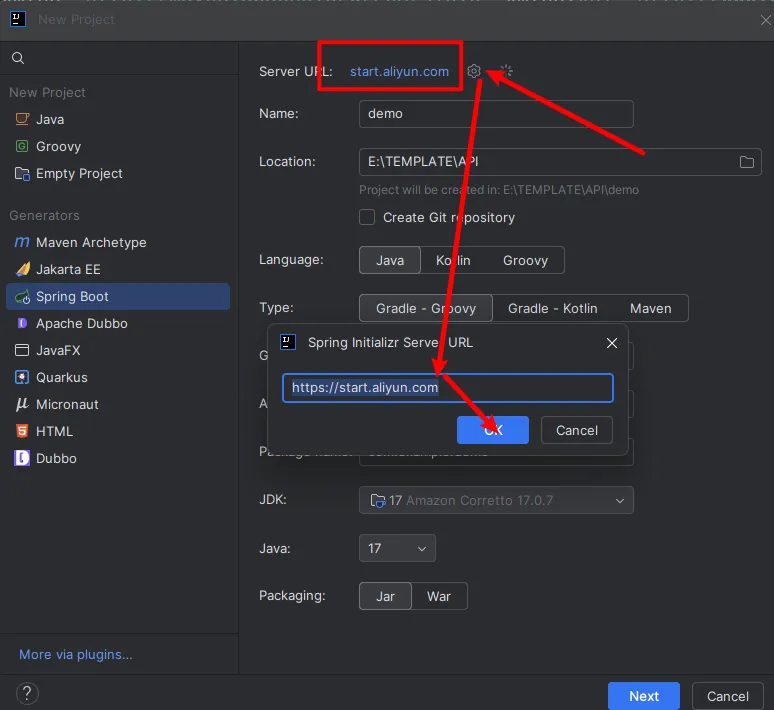Choose the Micronaut generator
The image size is (774, 710).
click(67, 404)
